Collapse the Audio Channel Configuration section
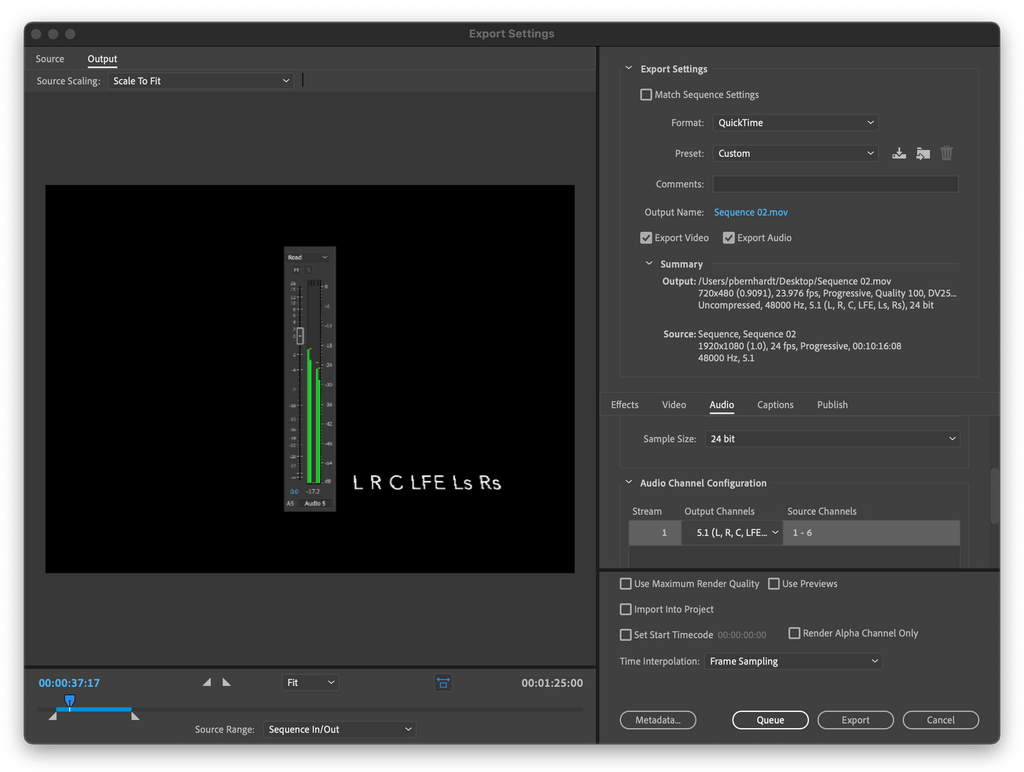 click(x=628, y=482)
